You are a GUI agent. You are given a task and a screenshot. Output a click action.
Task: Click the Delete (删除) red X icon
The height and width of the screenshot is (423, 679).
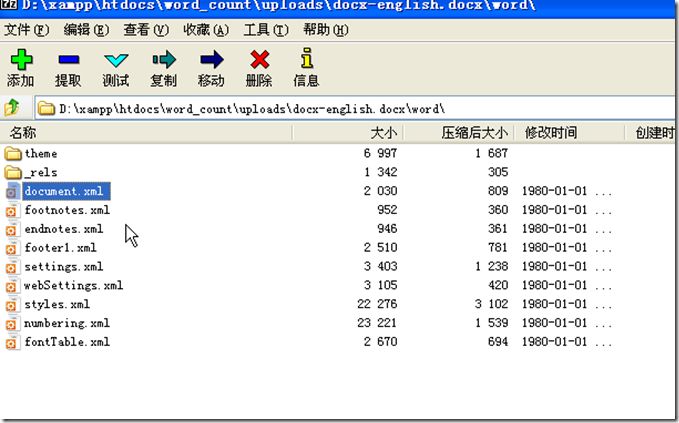(259, 59)
